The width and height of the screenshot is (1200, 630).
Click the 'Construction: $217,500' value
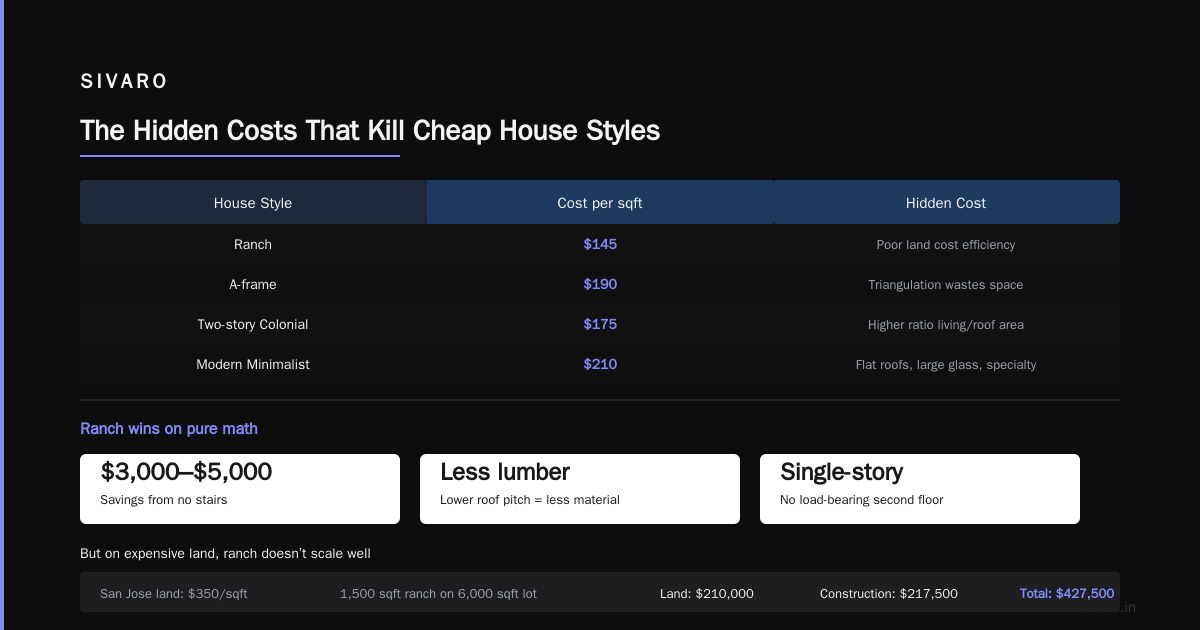(889, 593)
